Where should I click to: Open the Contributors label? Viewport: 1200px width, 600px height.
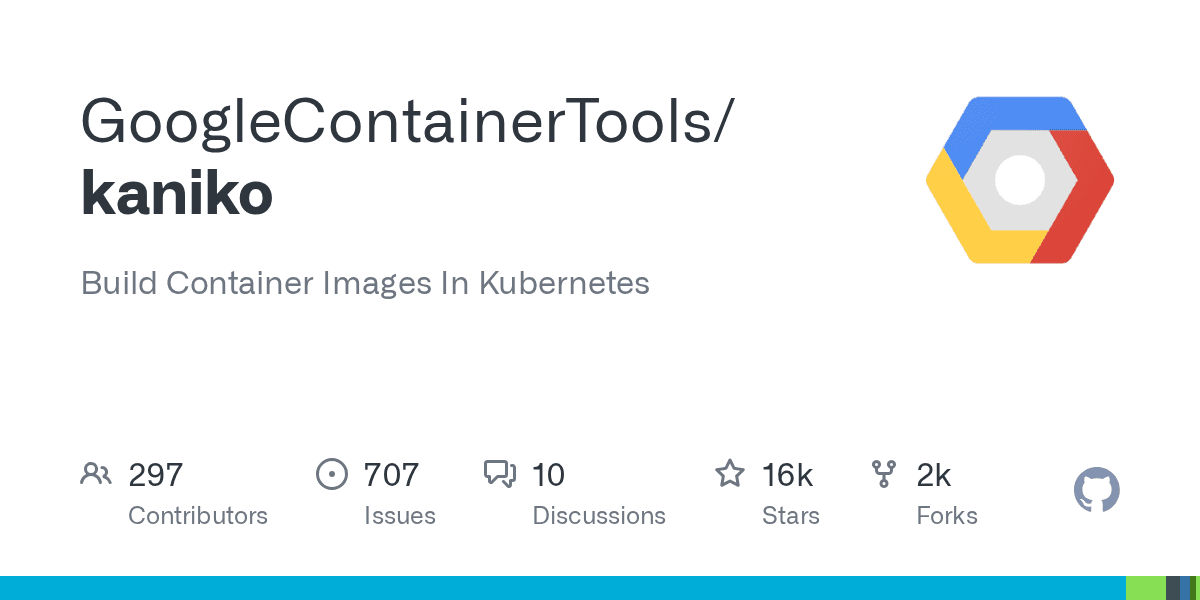pos(198,516)
